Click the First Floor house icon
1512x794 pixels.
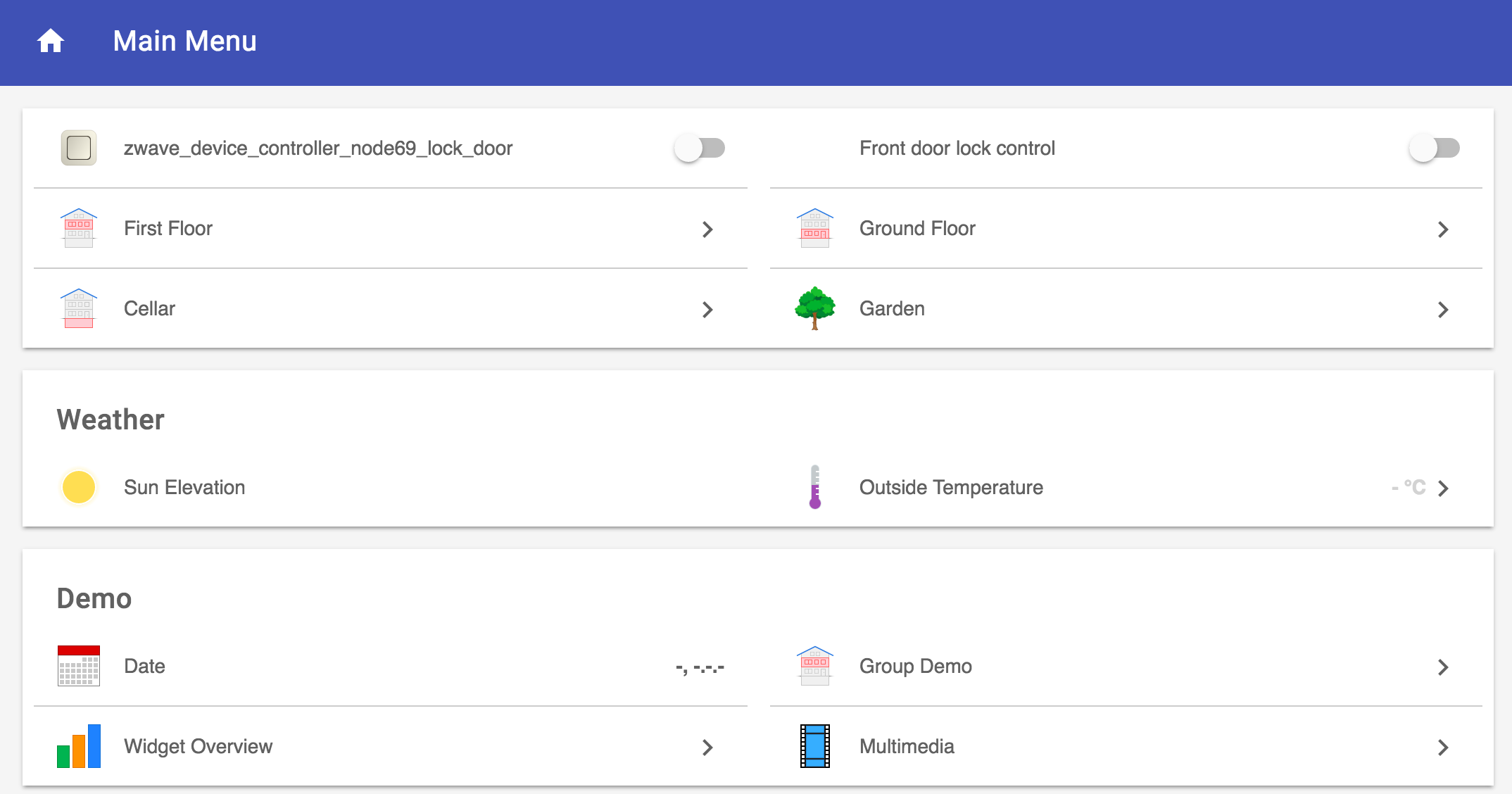(79, 228)
